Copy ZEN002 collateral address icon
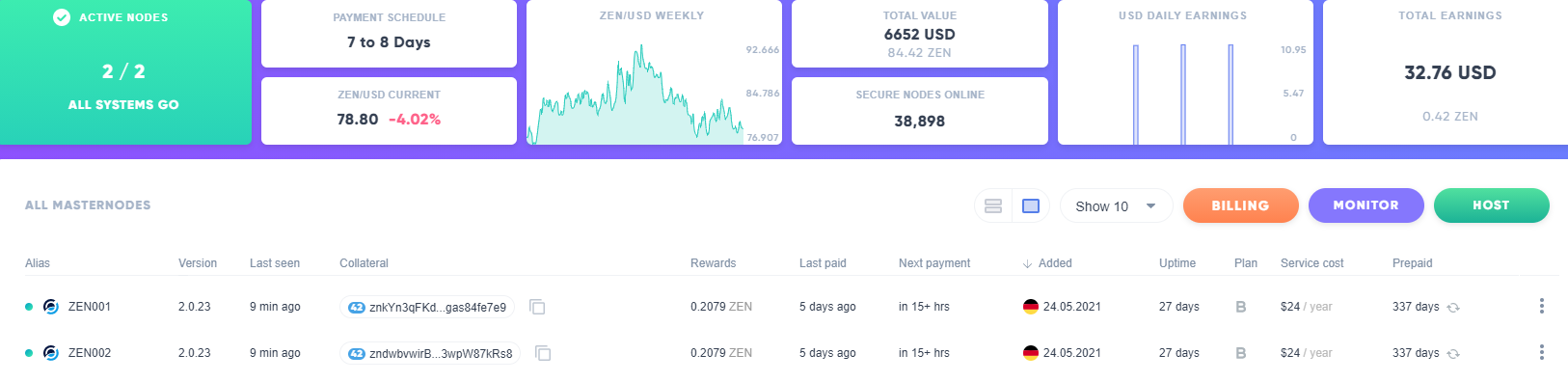 pos(543,353)
